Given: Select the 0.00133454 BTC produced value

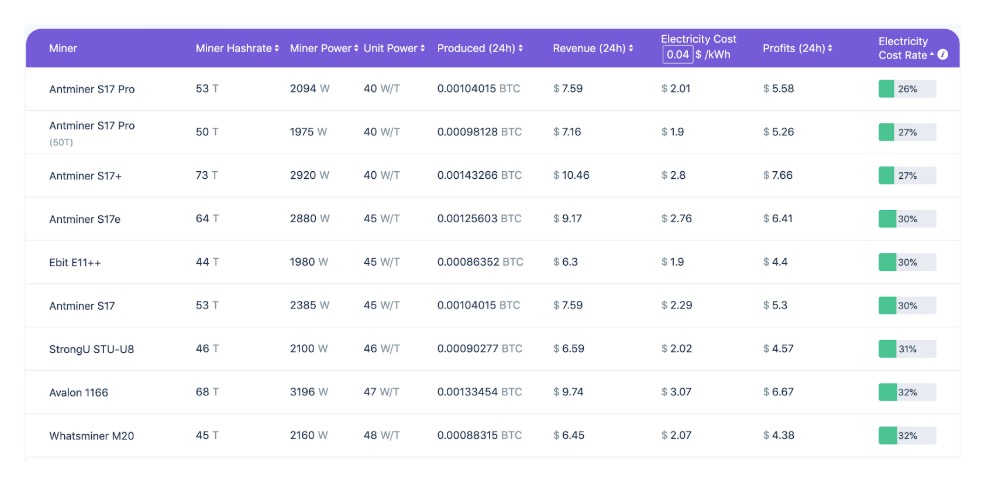Looking at the screenshot, I should [x=480, y=392].
